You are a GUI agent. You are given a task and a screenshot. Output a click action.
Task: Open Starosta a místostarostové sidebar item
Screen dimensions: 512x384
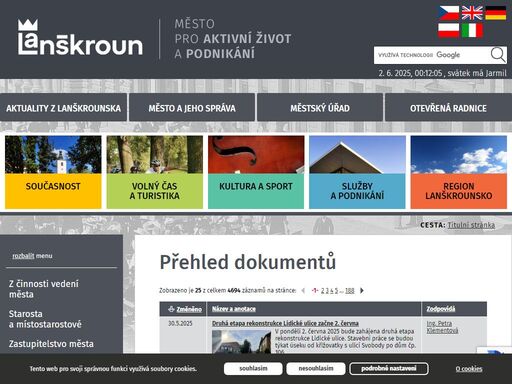point(45,319)
